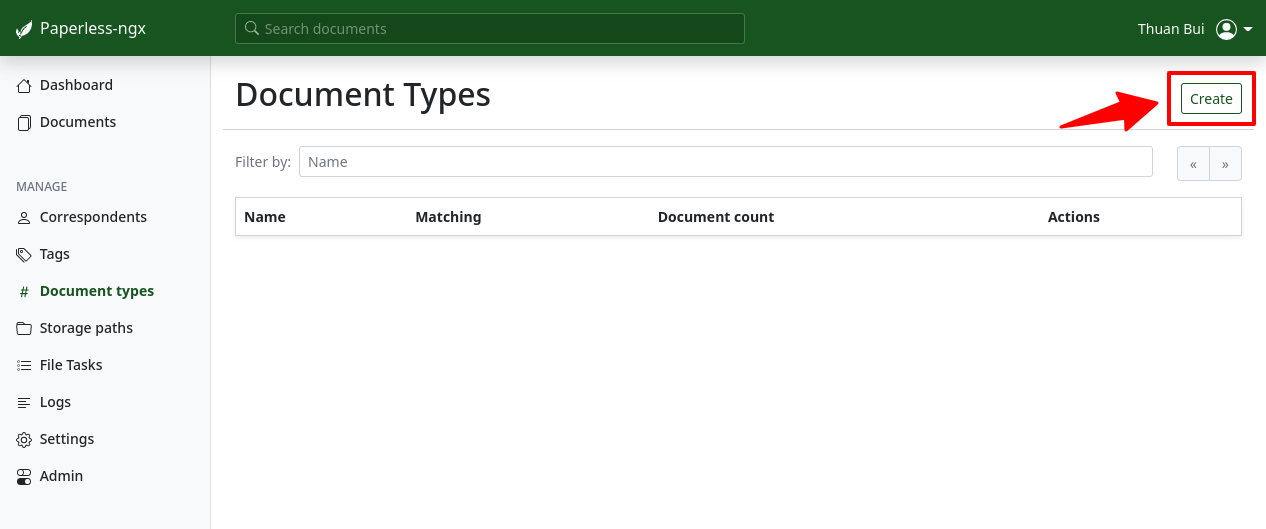The height and width of the screenshot is (529, 1266).
Task: Go to next page of results
Action: pos(1225,164)
